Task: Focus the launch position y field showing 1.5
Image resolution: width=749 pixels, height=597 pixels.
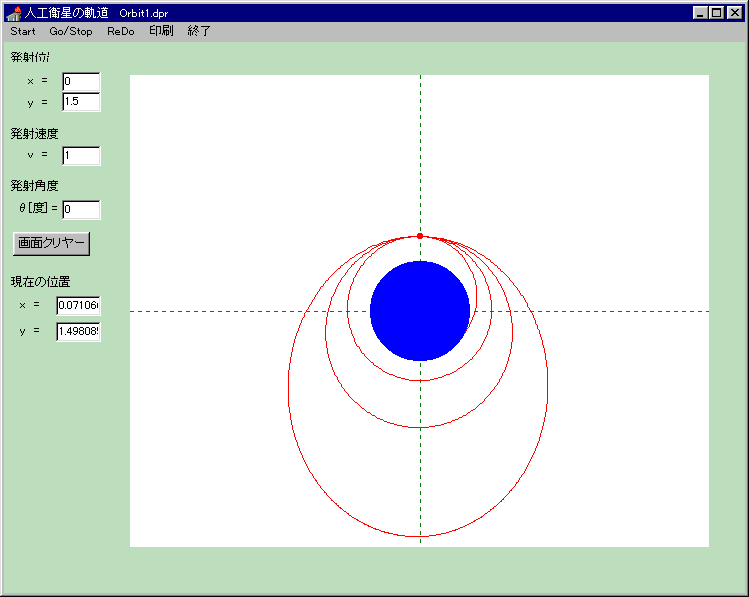Action: (x=81, y=101)
